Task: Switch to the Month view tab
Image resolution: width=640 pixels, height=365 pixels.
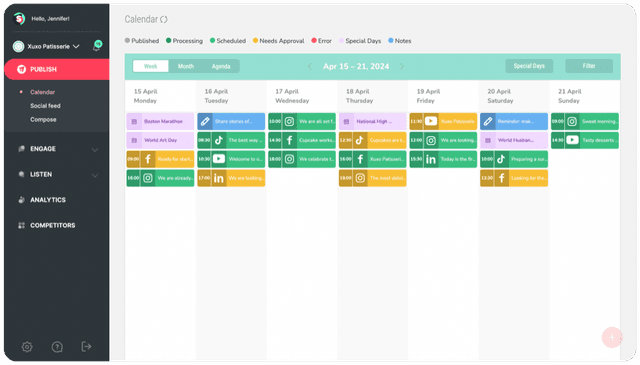Action: pos(186,66)
